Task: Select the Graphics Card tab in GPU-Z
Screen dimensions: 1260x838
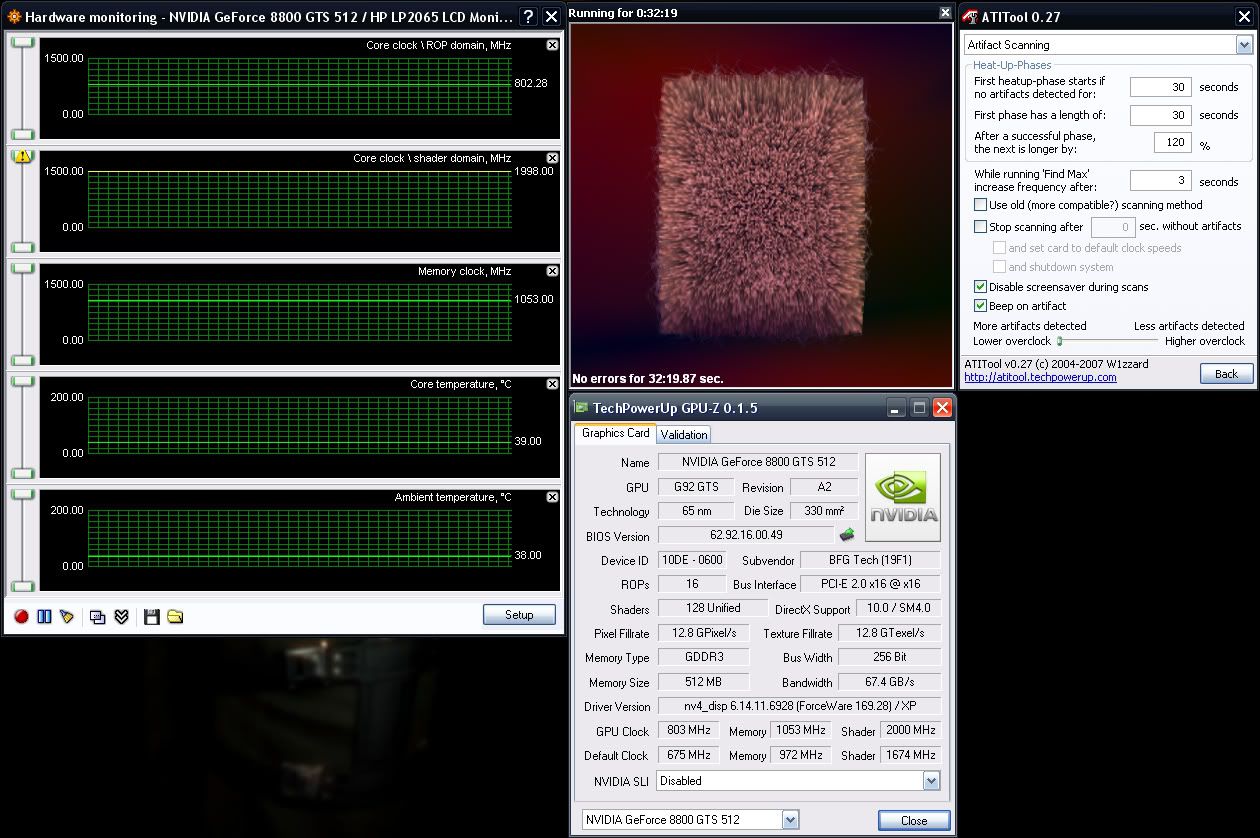Action: pos(615,433)
